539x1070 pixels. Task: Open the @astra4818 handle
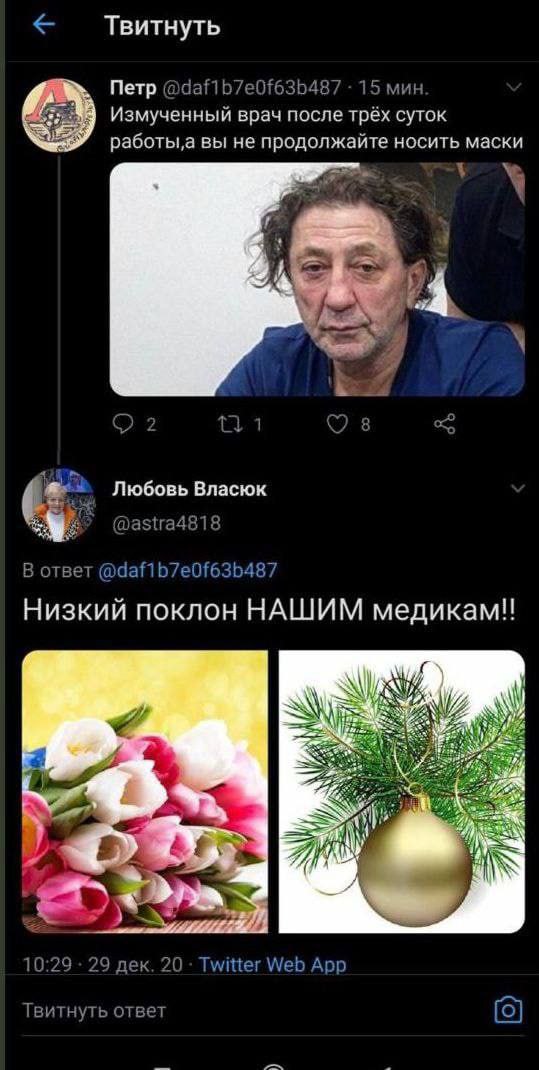point(166,523)
